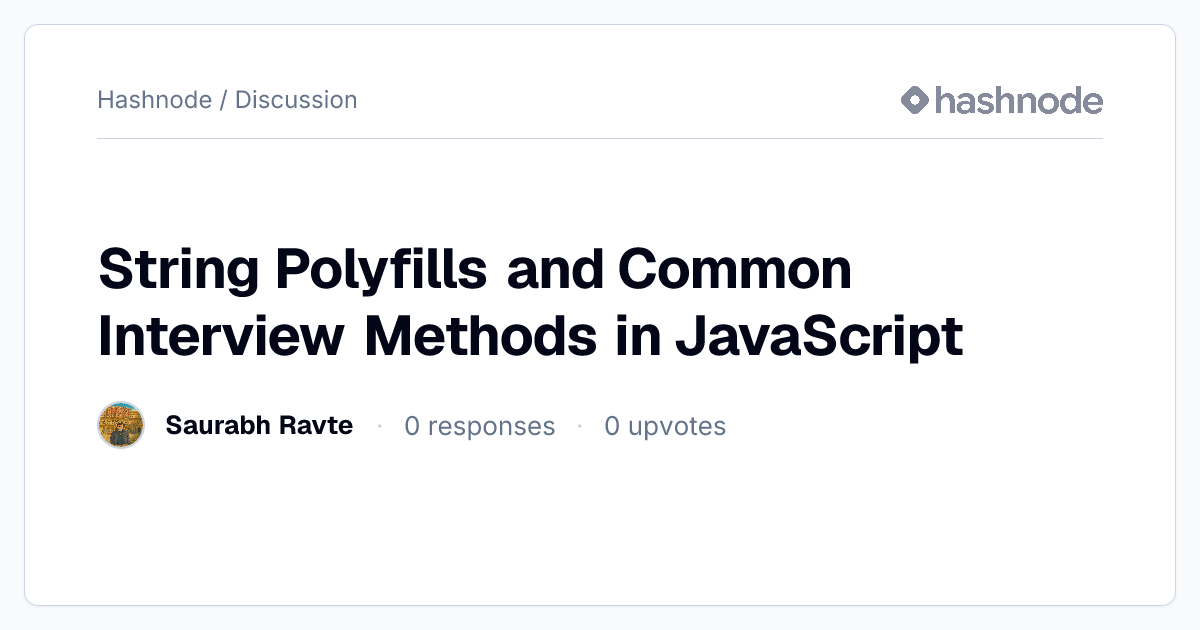The image size is (1200, 630).
Task: Click the word responses
Action: 490,428
